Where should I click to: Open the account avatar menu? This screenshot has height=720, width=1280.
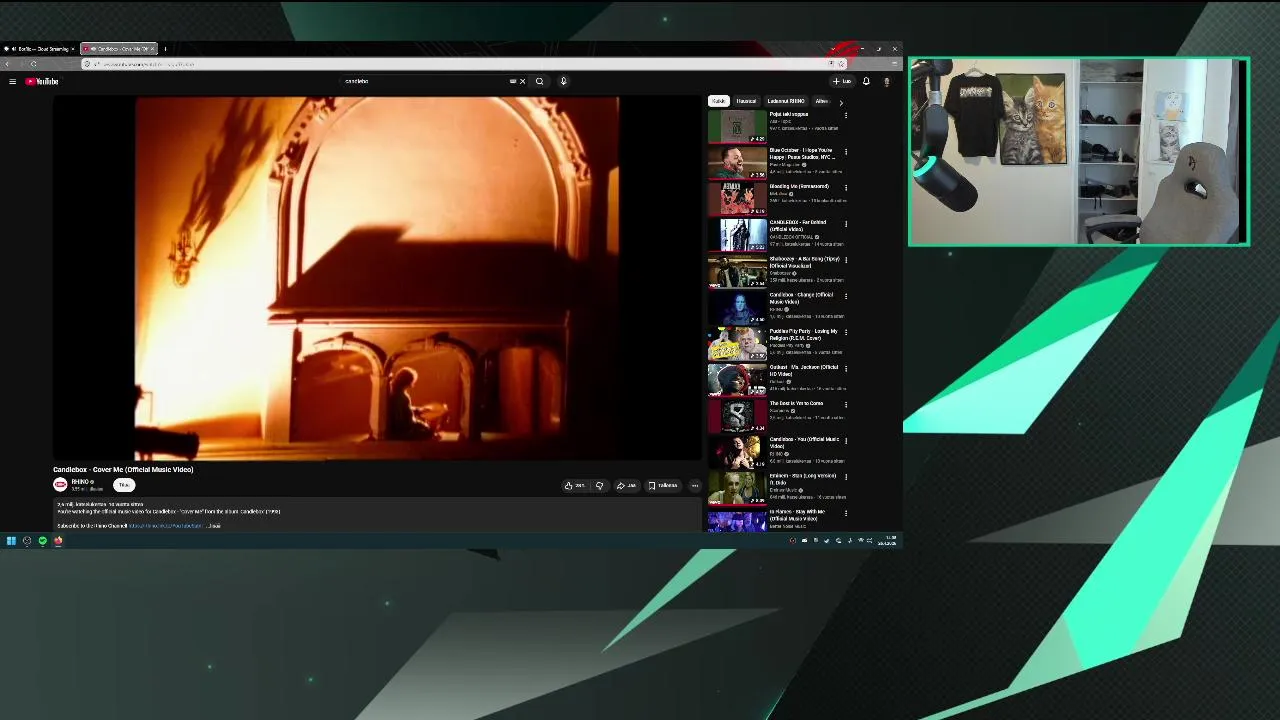point(886,81)
